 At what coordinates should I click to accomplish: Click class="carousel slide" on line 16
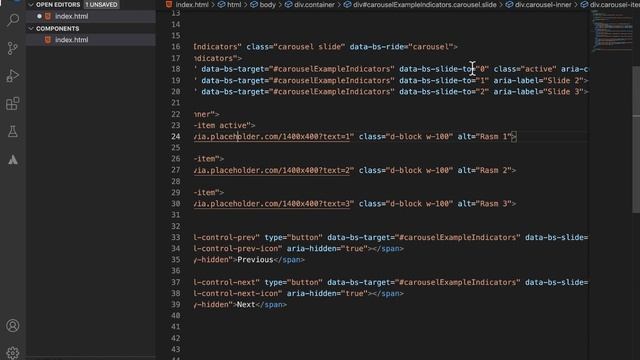click(x=296, y=47)
